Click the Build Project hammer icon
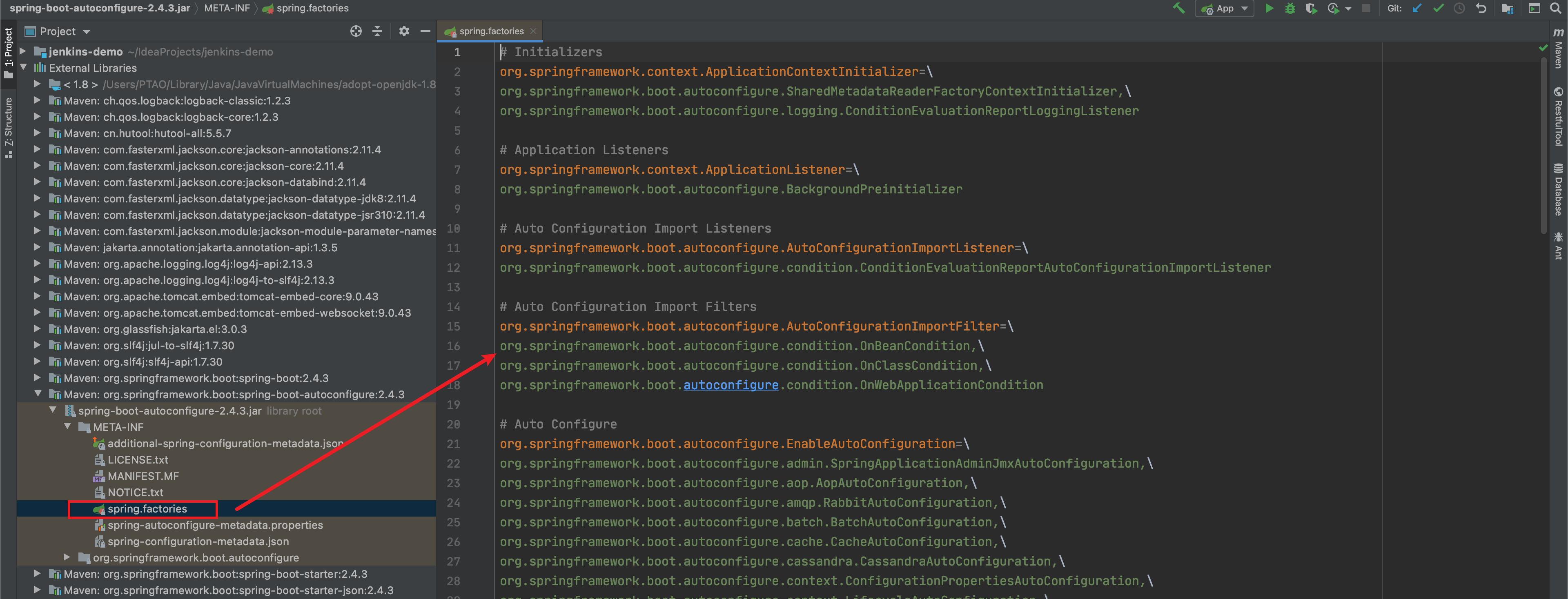Viewport: 1568px width, 599px height. pos(1180,9)
